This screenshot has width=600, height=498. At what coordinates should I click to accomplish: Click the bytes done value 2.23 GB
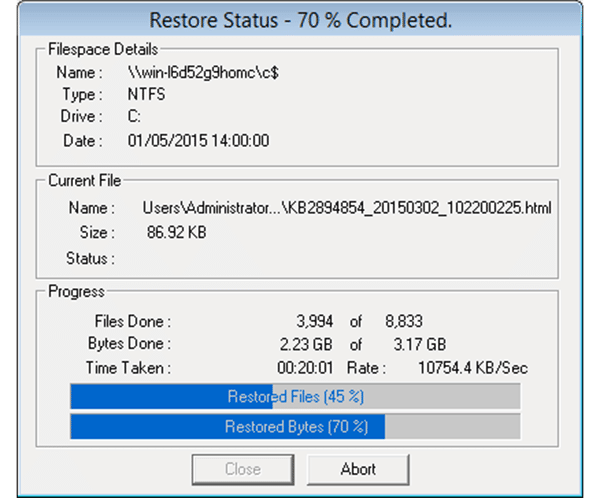(x=306, y=344)
